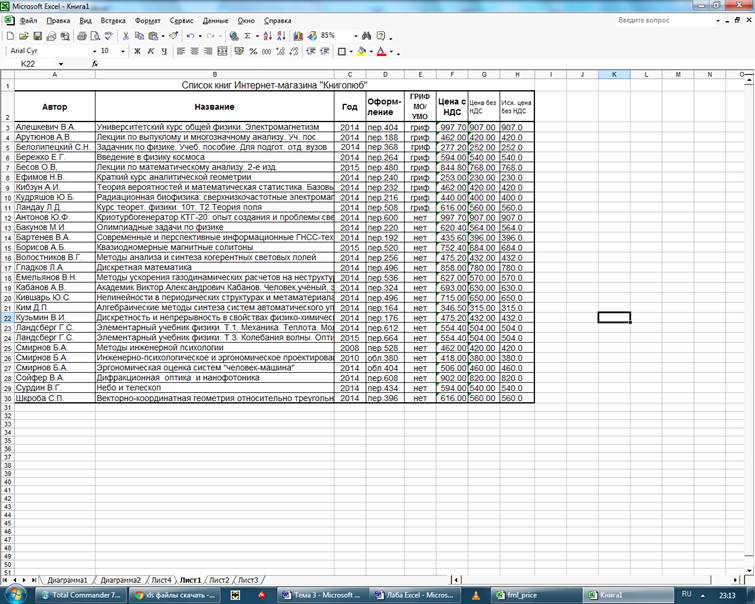This screenshot has width=755, height=604.
Task: Sort ascending with the A-Z icon
Action: [x=269, y=36]
